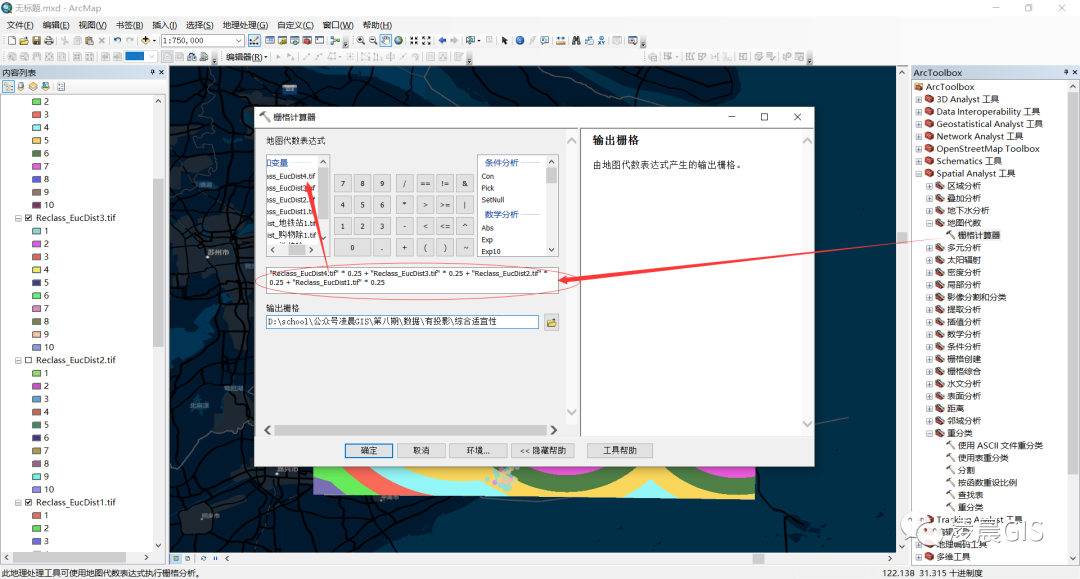Click the << 隐藏帮助 button
The width and height of the screenshot is (1080, 579).
coord(543,450)
